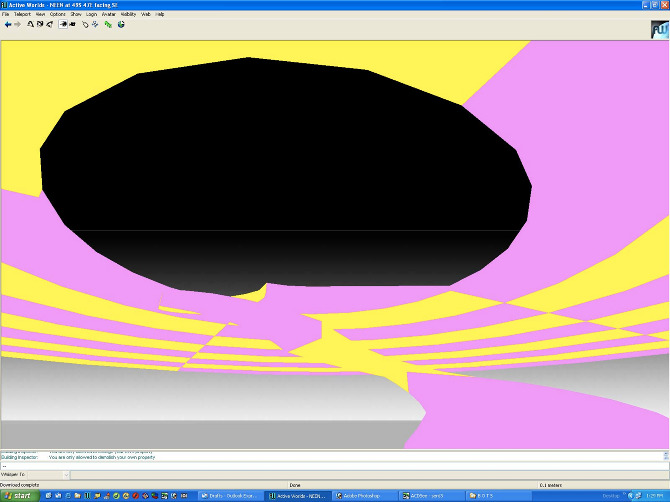Click the blue Back arrow in toolbar
The image size is (670, 502).
tap(7, 24)
